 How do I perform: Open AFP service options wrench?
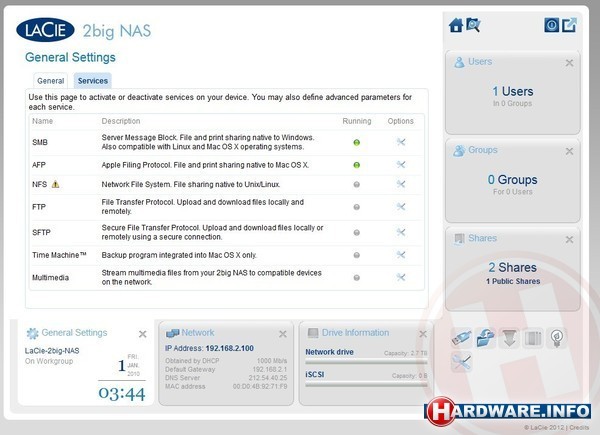(401, 165)
